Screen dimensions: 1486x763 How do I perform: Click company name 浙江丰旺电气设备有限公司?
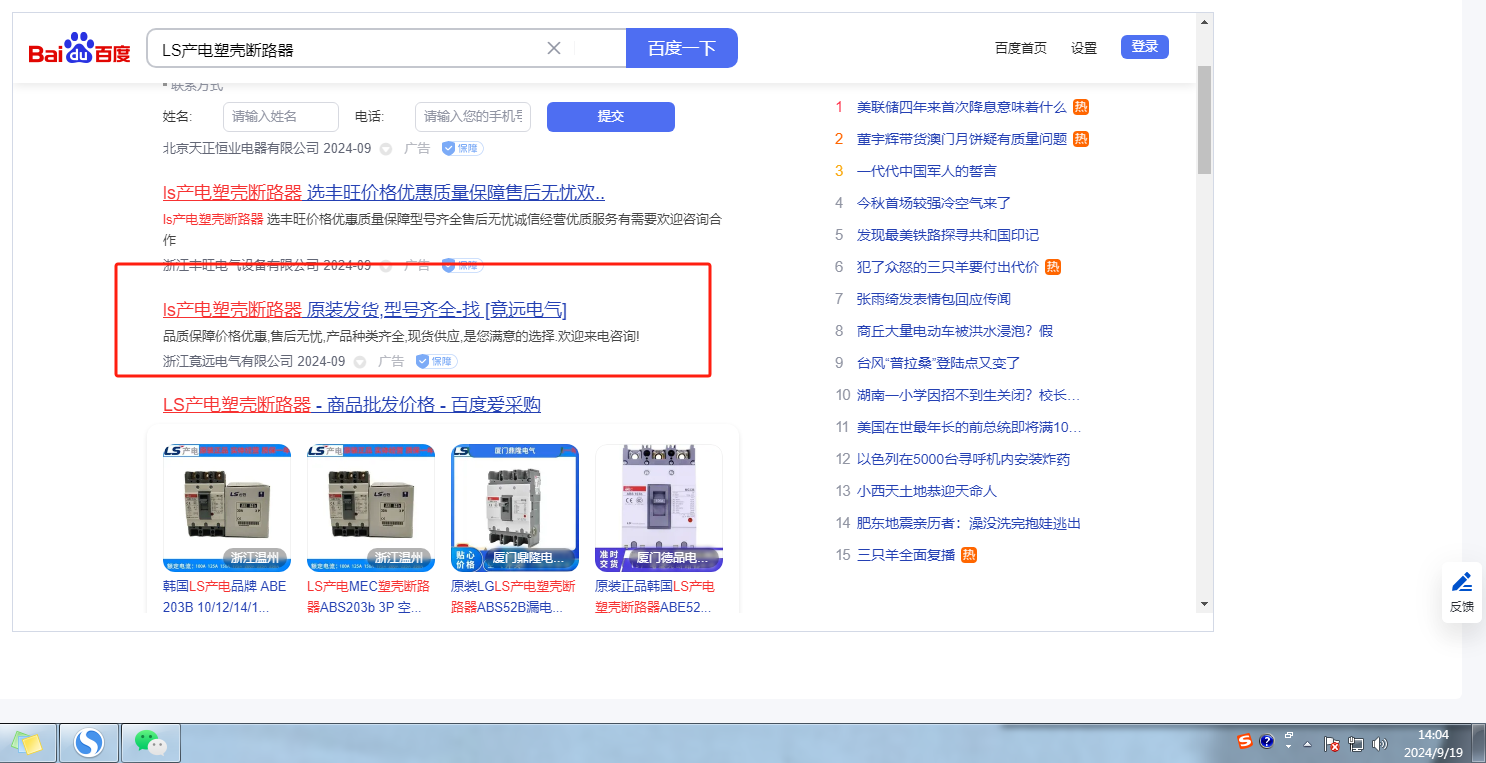tap(242, 265)
